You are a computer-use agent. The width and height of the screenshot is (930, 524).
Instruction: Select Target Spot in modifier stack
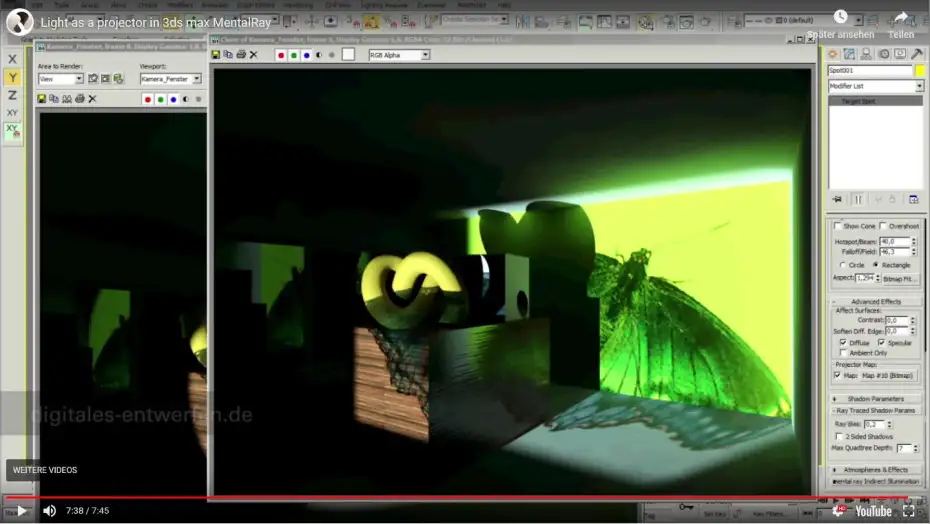[875, 101]
